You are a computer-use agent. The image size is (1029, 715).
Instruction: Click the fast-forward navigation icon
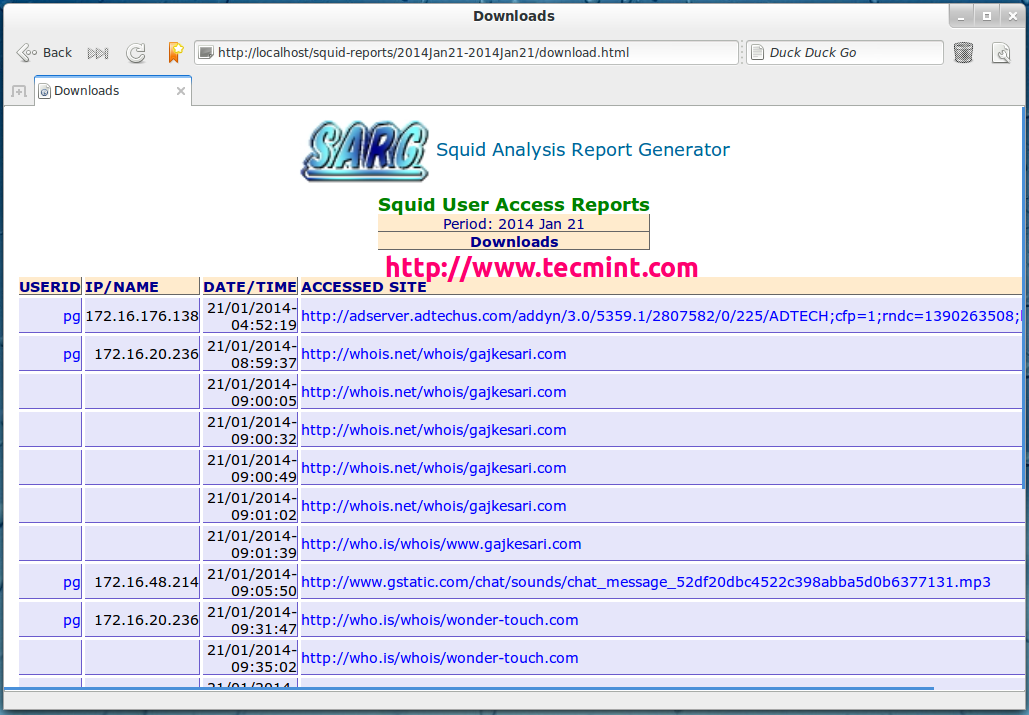pos(98,53)
